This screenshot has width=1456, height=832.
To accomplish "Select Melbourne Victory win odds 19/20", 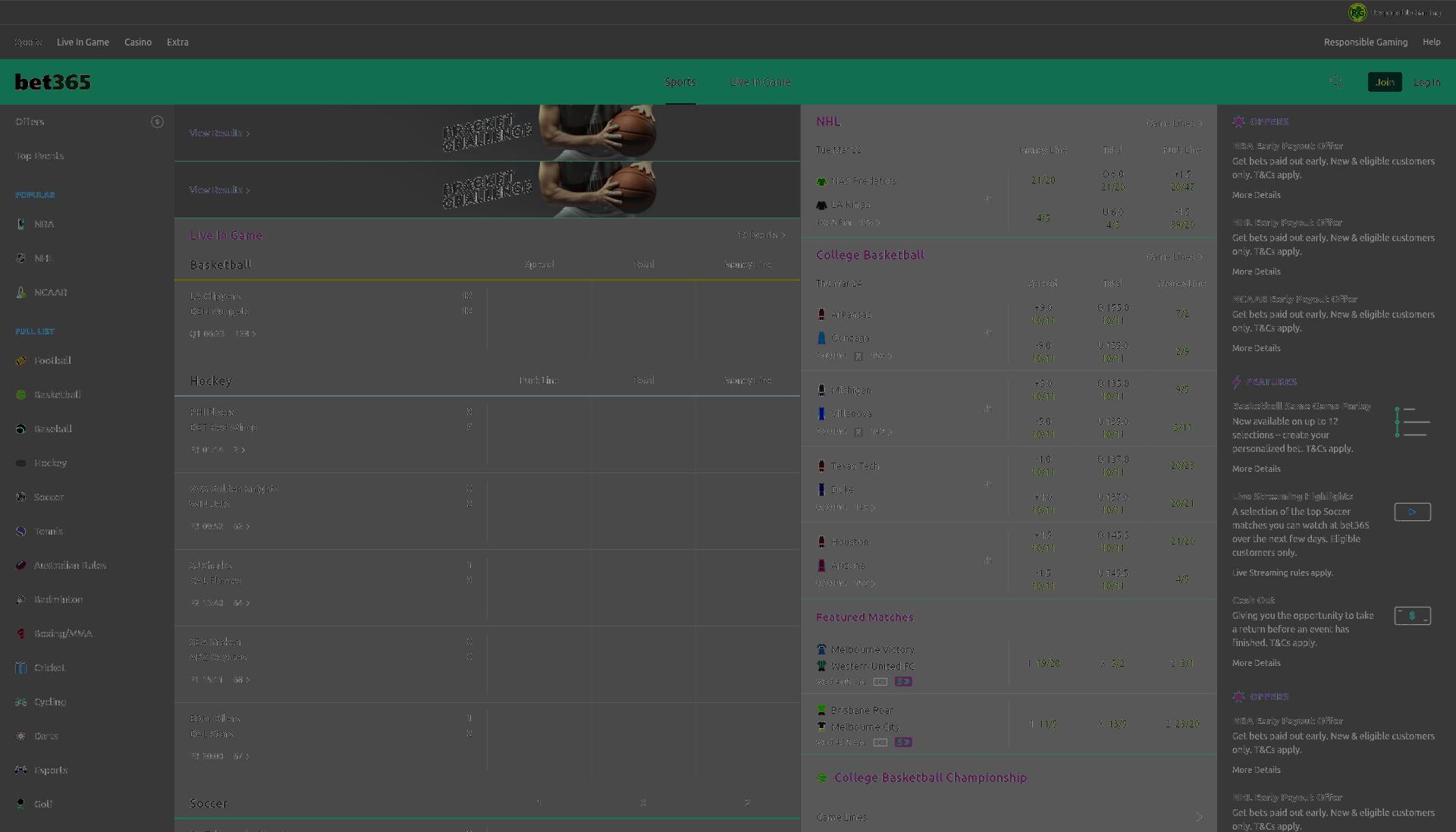I will 1043,663.
